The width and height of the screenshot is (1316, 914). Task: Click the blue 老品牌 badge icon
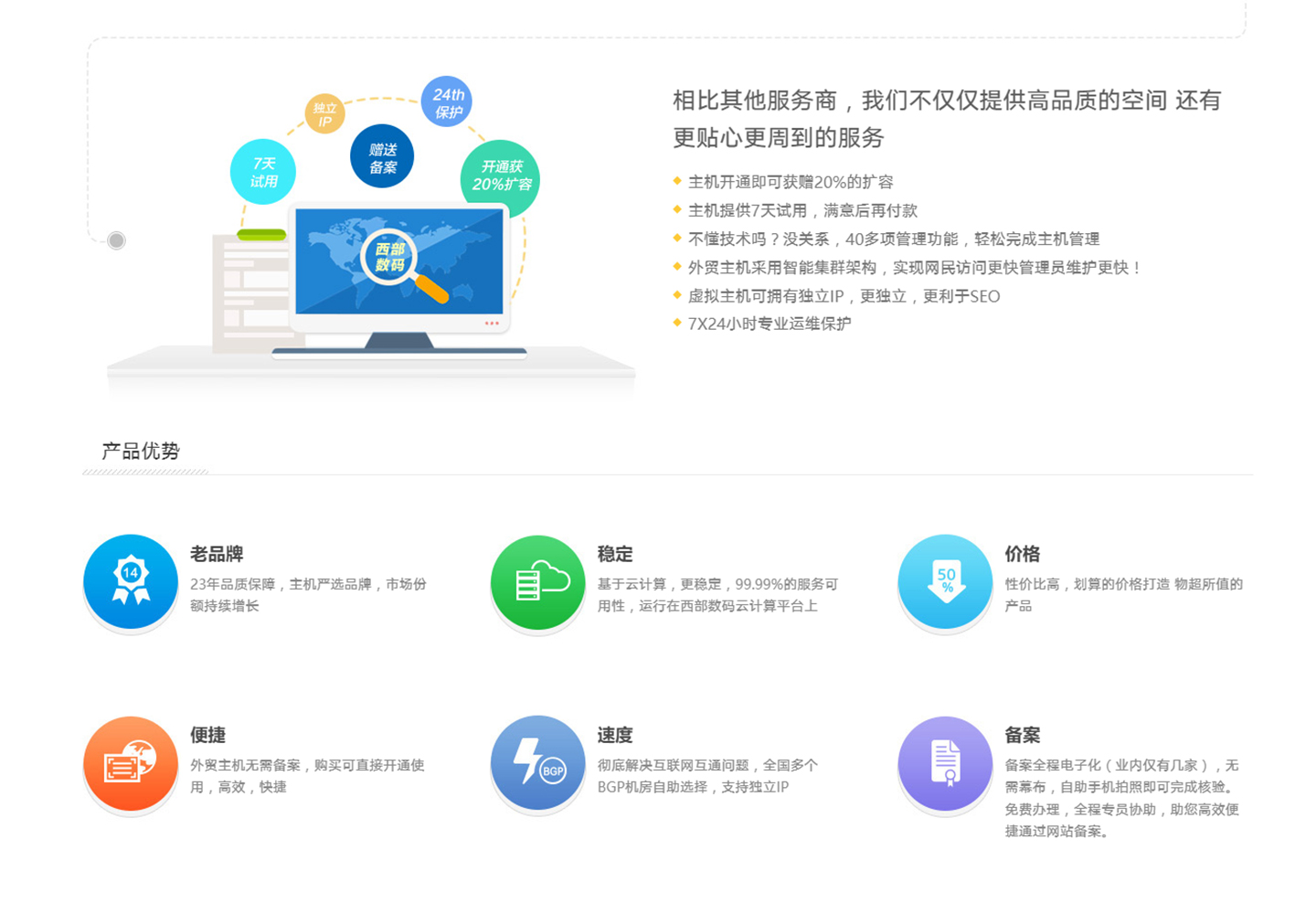coord(131,582)
